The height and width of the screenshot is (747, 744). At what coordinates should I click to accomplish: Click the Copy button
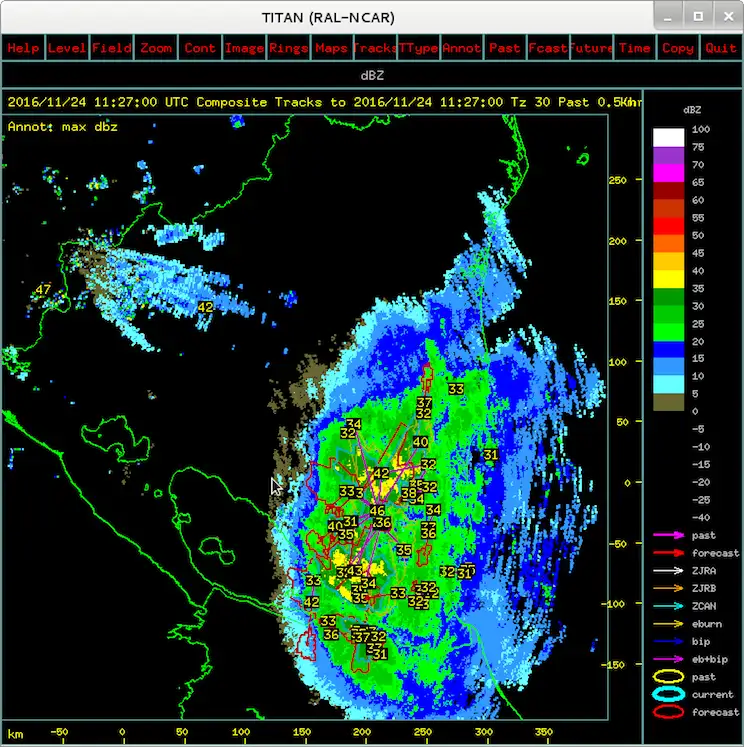point(677,48)
